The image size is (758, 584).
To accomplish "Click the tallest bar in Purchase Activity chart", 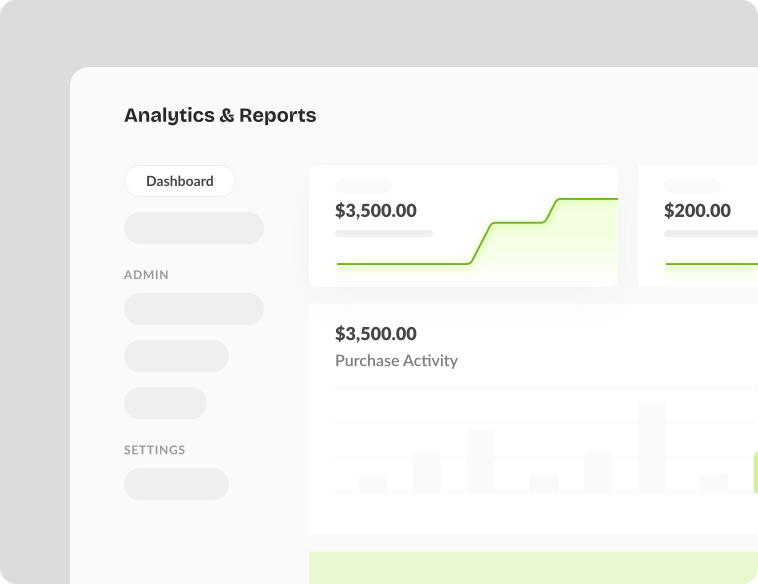I will point(652,447).
